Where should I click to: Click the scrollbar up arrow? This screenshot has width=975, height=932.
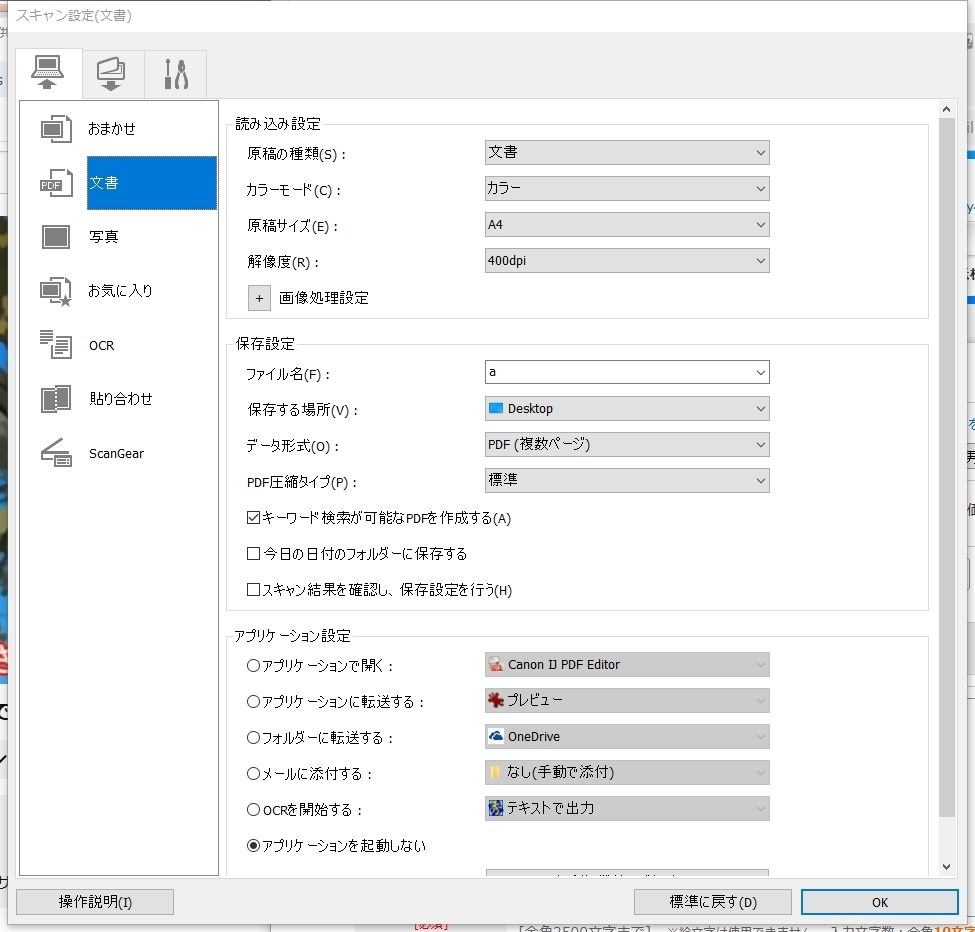tap(946, 109)
